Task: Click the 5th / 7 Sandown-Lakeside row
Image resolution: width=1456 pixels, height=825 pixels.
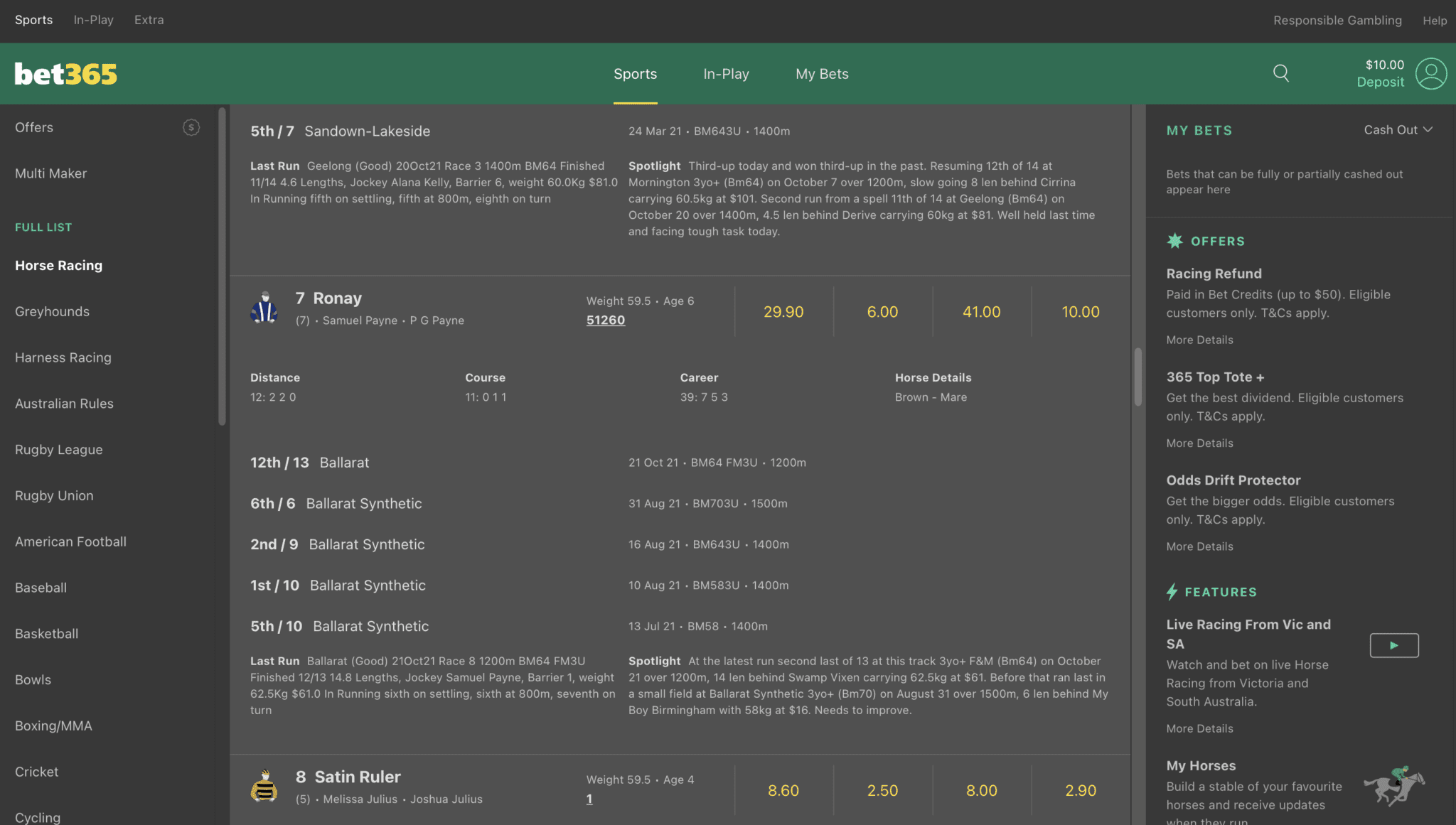Action: (x=680, y=131)
